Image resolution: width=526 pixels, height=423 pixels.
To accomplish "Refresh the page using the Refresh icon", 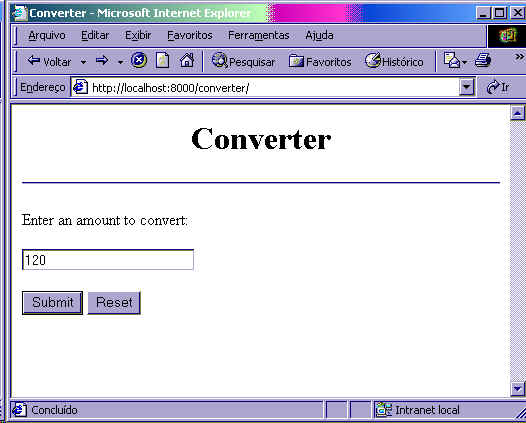I will 162,61.
